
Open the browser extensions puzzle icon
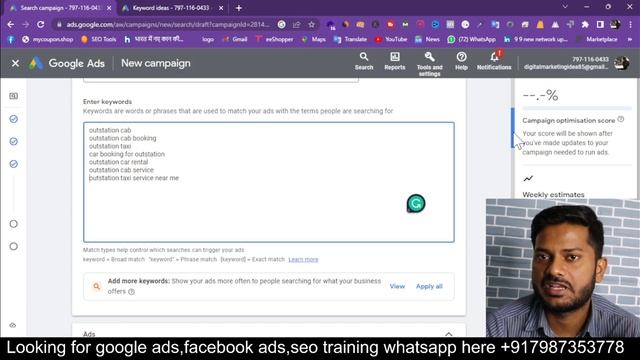coord(585,24)
